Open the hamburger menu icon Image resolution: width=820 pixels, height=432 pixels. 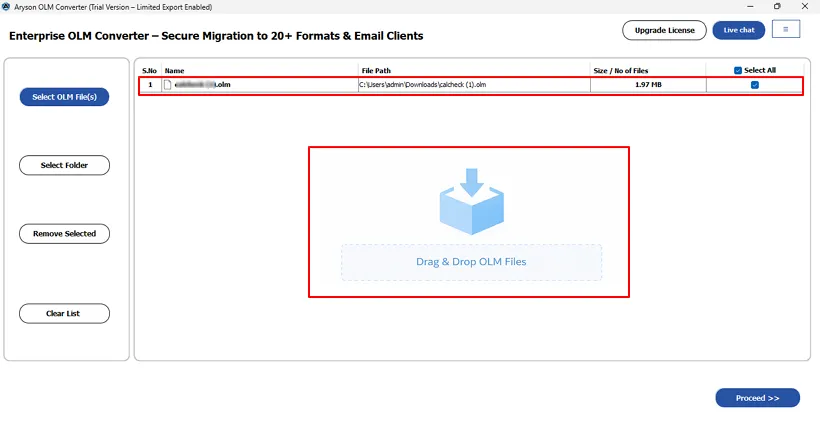coord(785,29)
